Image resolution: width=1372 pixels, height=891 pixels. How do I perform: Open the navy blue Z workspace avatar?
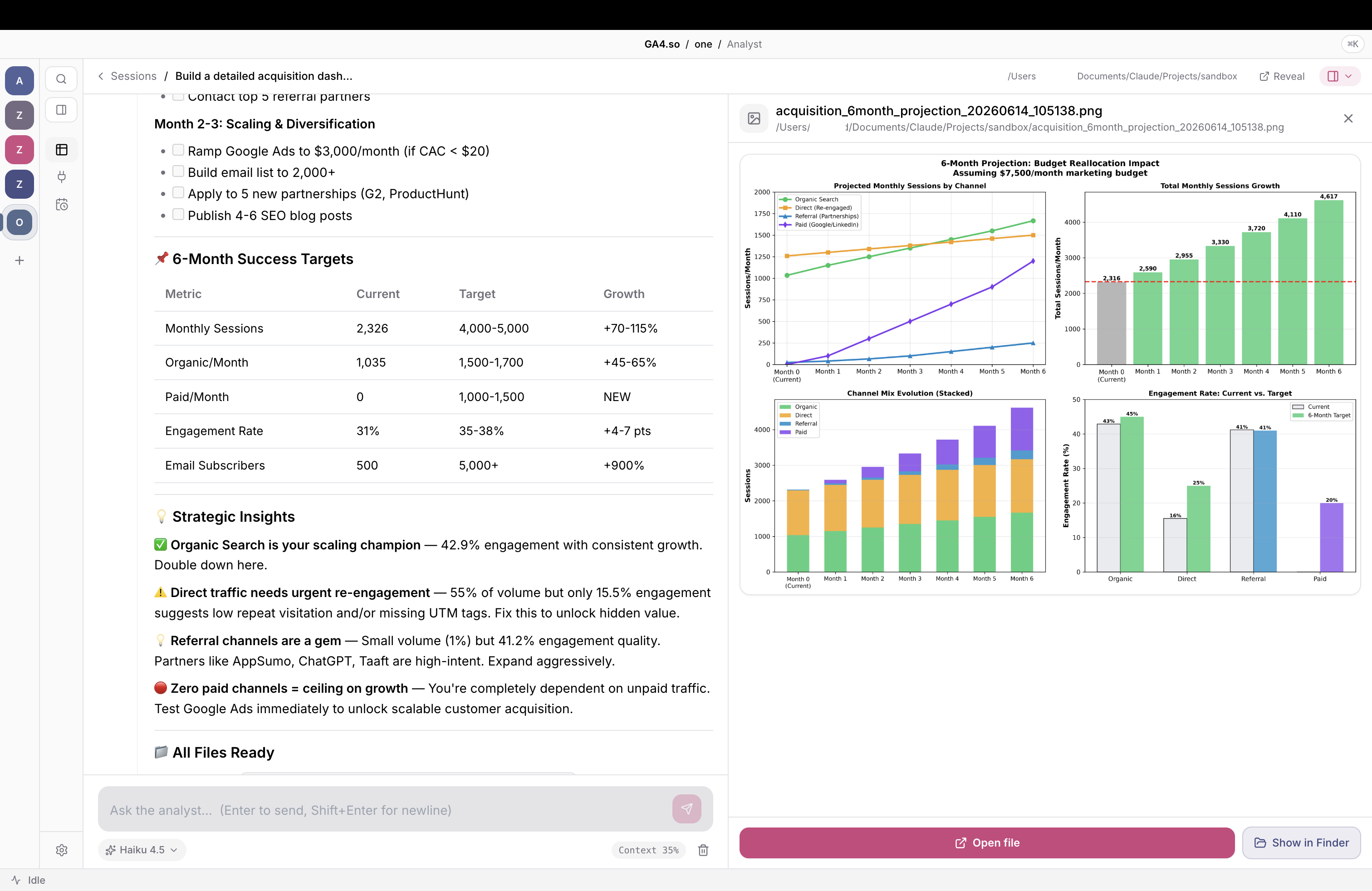coord(20,185)
